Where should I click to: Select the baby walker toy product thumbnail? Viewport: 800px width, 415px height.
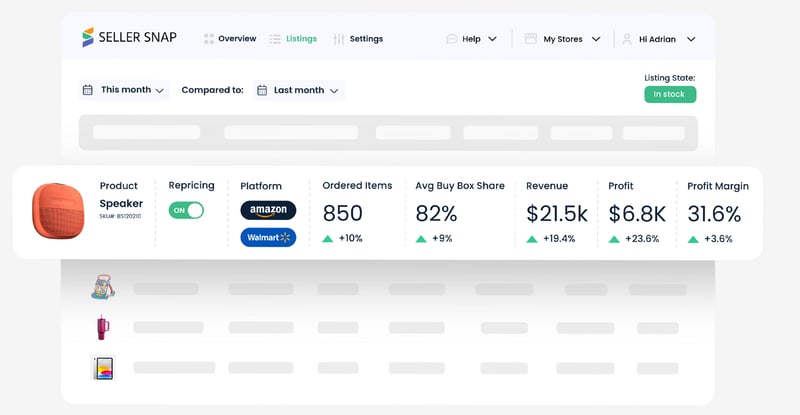point(103,287)
